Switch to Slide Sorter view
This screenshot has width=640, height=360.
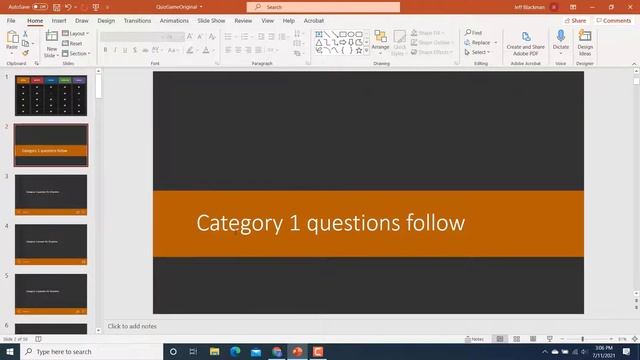pyautogui.click(x=516, y=339)
